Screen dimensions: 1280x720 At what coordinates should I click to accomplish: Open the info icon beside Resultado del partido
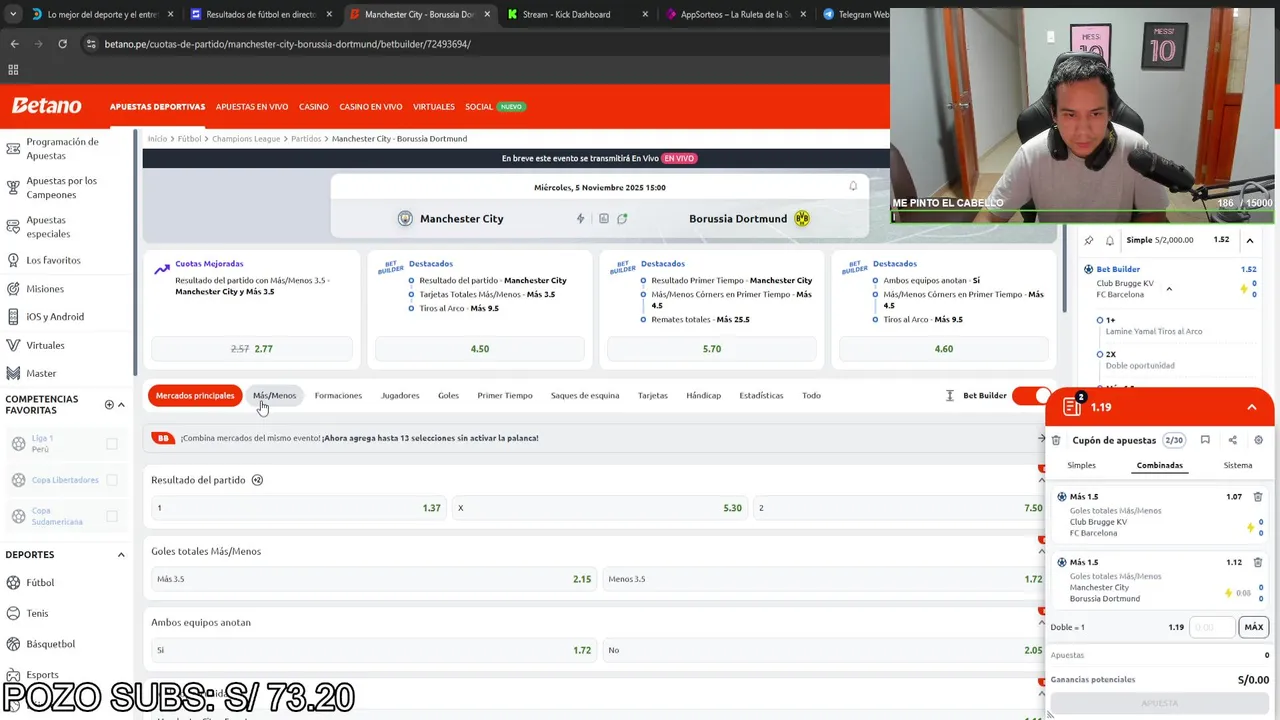(257, 480)
